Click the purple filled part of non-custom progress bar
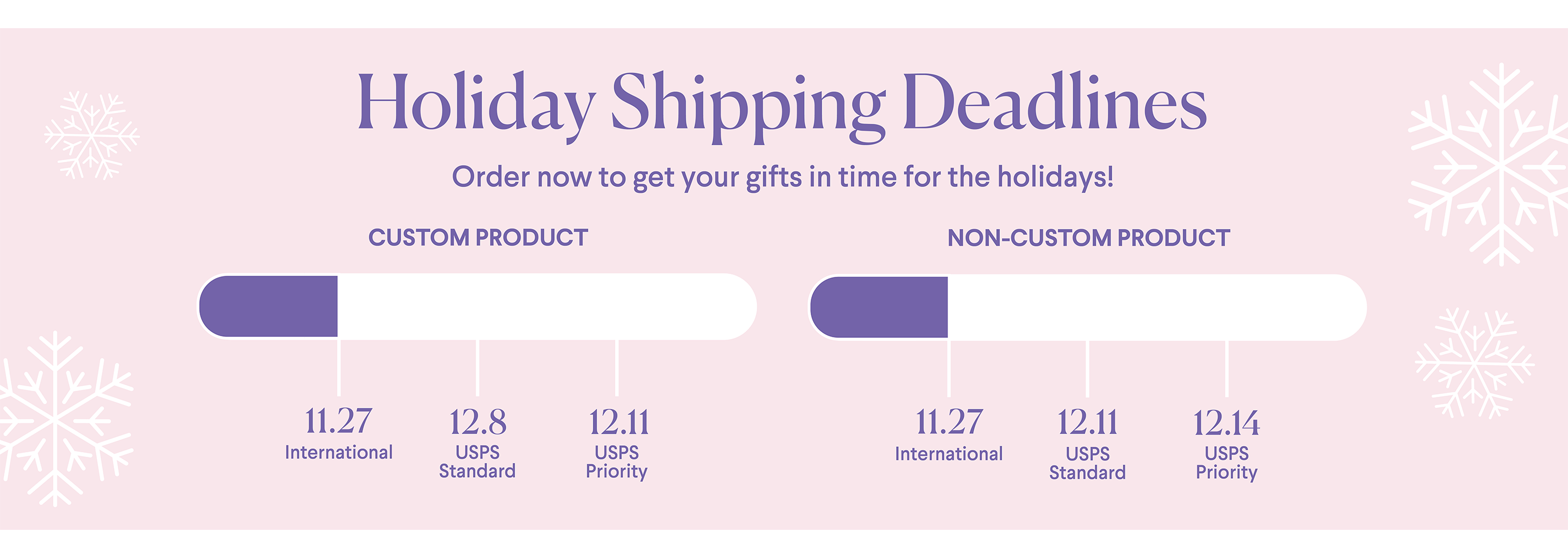The width and height of the screenshot is (1568, 558). tap(879, 307)
